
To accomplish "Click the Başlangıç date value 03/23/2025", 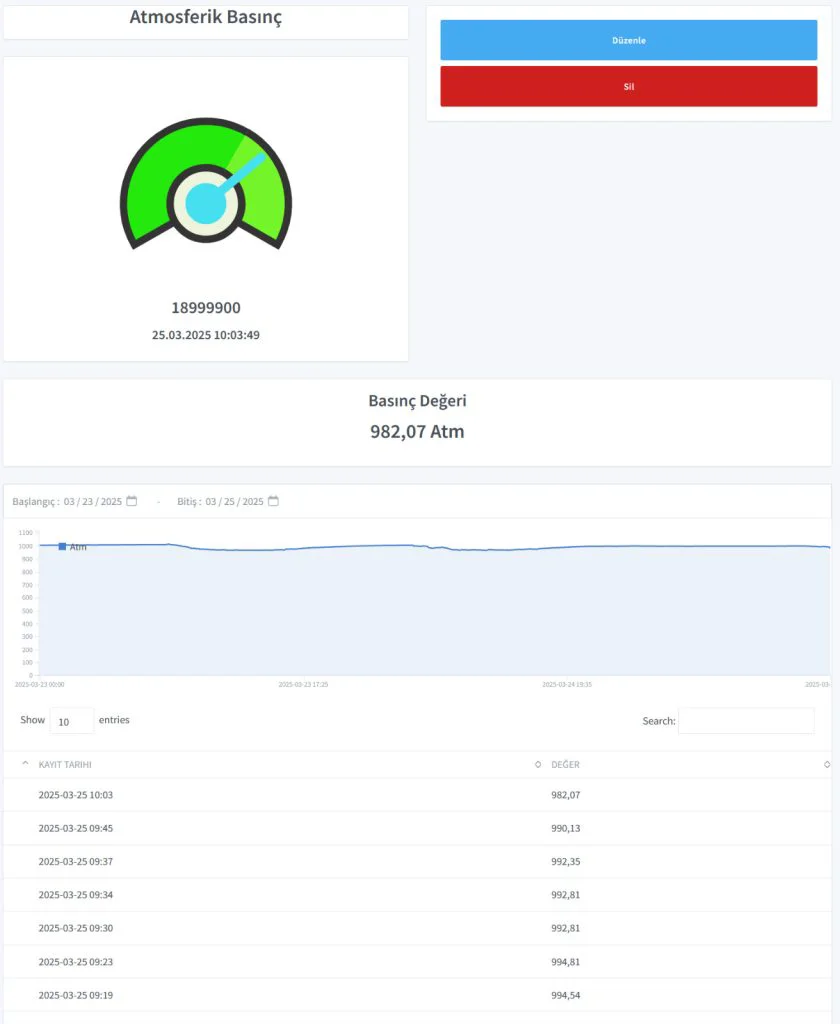I will point(92,501).
